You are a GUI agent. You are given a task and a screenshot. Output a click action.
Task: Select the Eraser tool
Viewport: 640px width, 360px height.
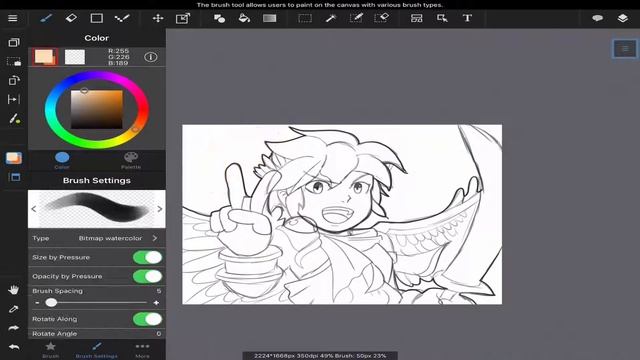(x=71, y=18)
